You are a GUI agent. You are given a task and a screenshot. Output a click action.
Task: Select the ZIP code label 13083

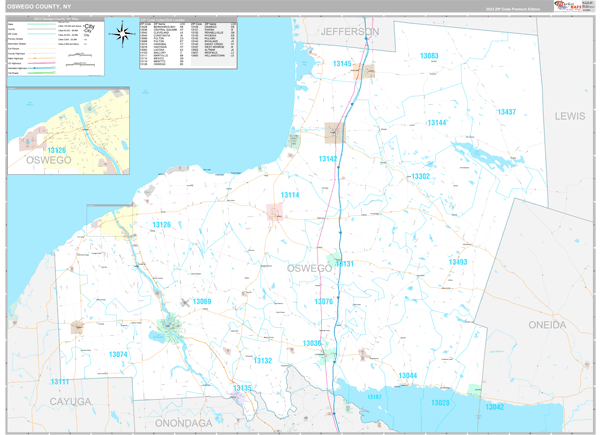(x=429, y=56)
